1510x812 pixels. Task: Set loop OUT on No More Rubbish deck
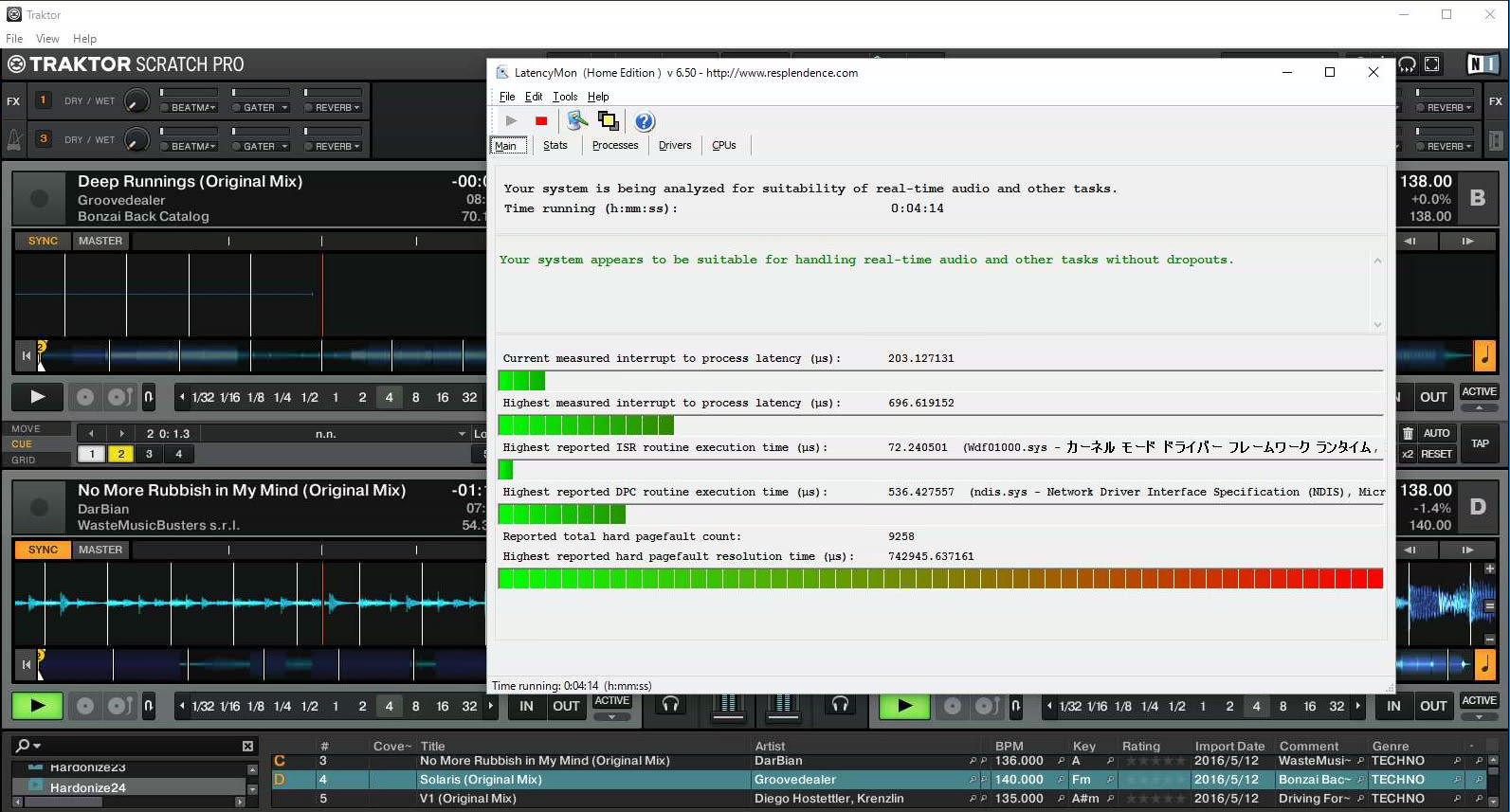[566, 706]
